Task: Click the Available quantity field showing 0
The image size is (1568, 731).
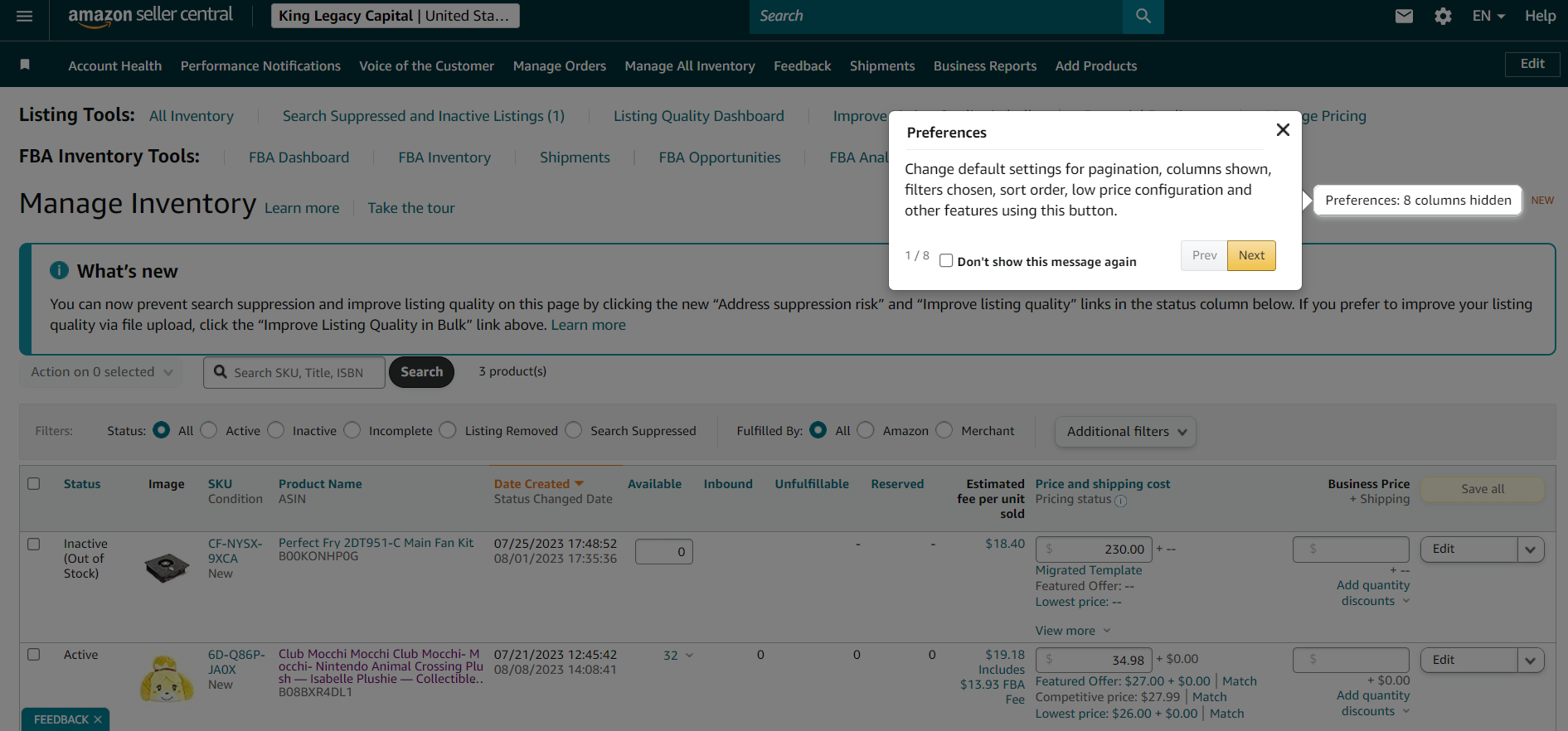Action: (x=664, y=551)
